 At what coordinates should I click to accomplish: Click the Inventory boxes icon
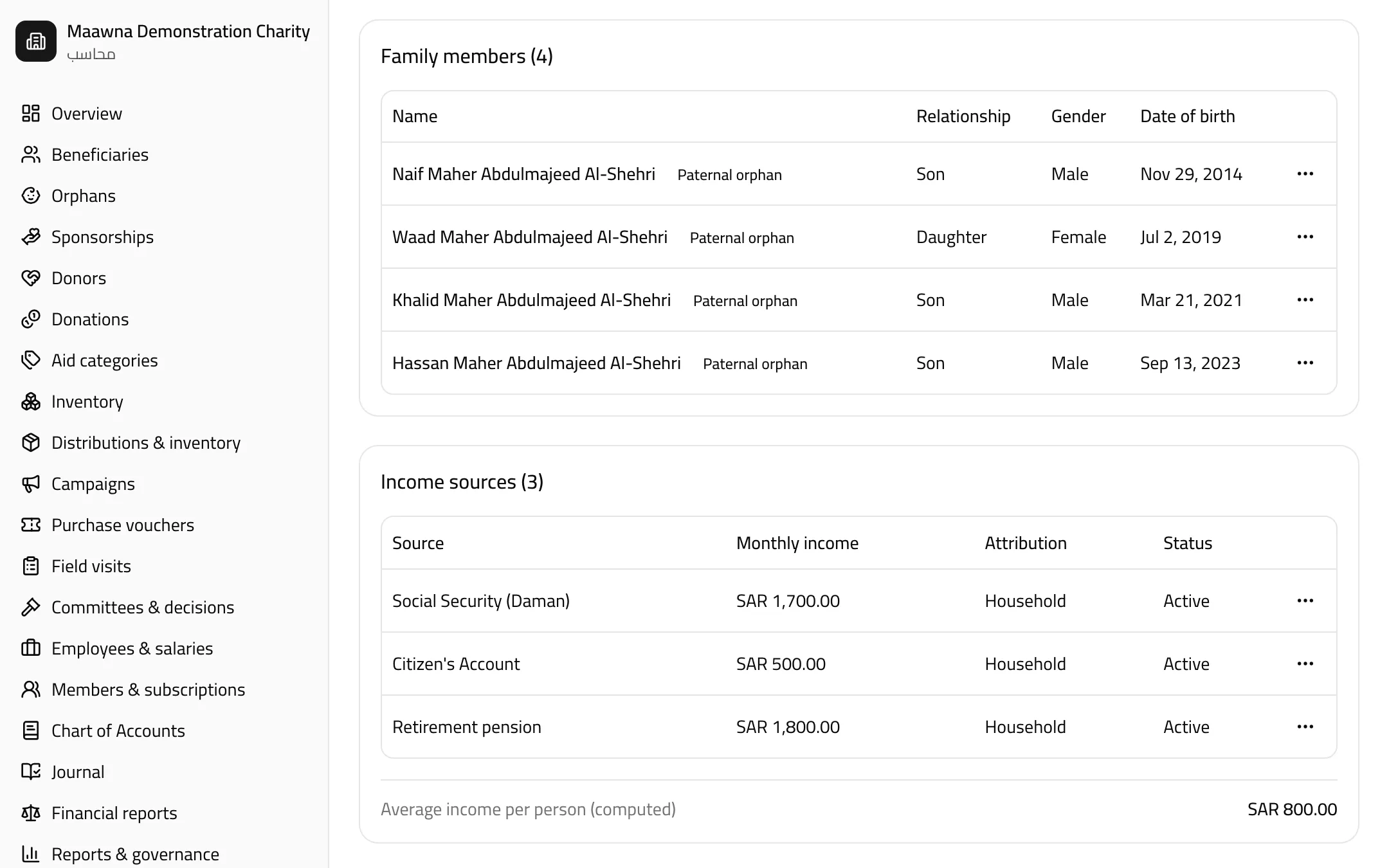pos(31,402)
